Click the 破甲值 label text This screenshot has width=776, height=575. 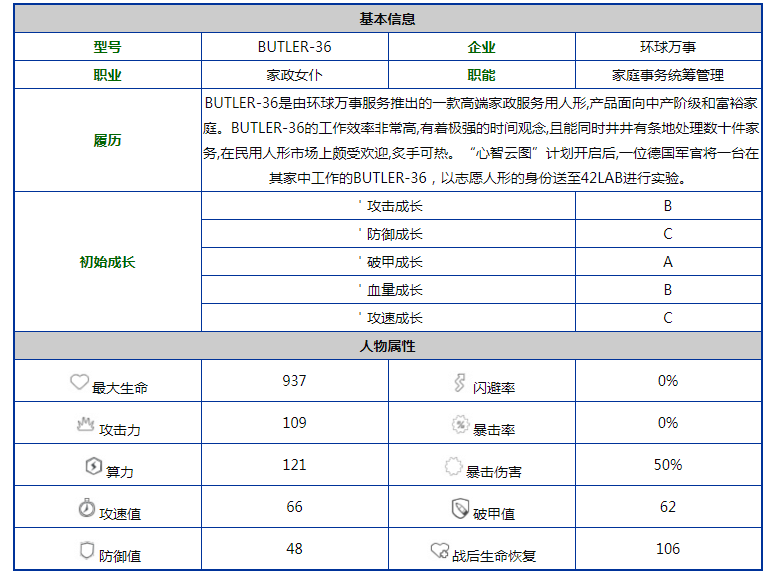[x=494, y=514]
